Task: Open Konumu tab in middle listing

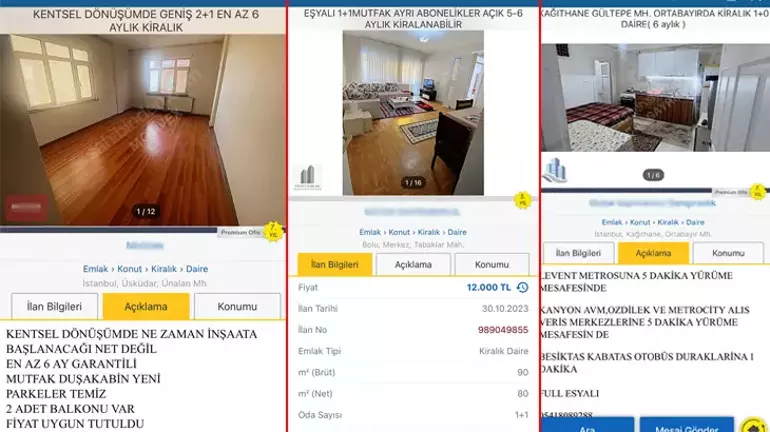Action: [x=491, y=264]
